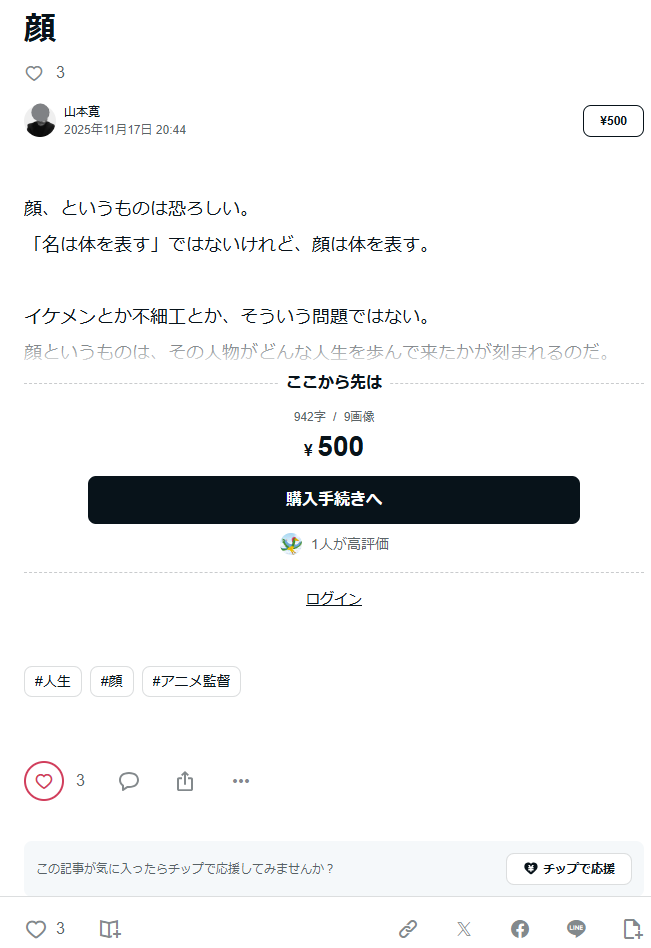Share article on Facebook
The image size is (651, 948).
[x=520, y=929]
